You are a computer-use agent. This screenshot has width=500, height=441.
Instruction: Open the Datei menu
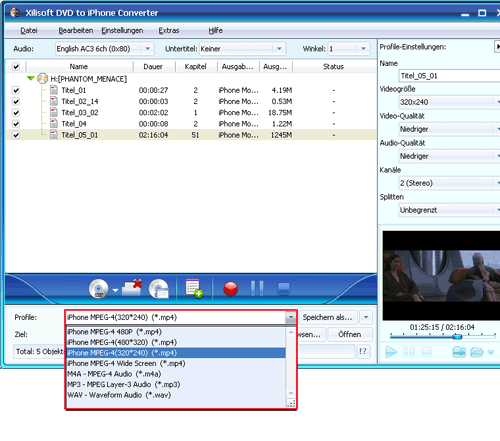(x=29, y=31)
